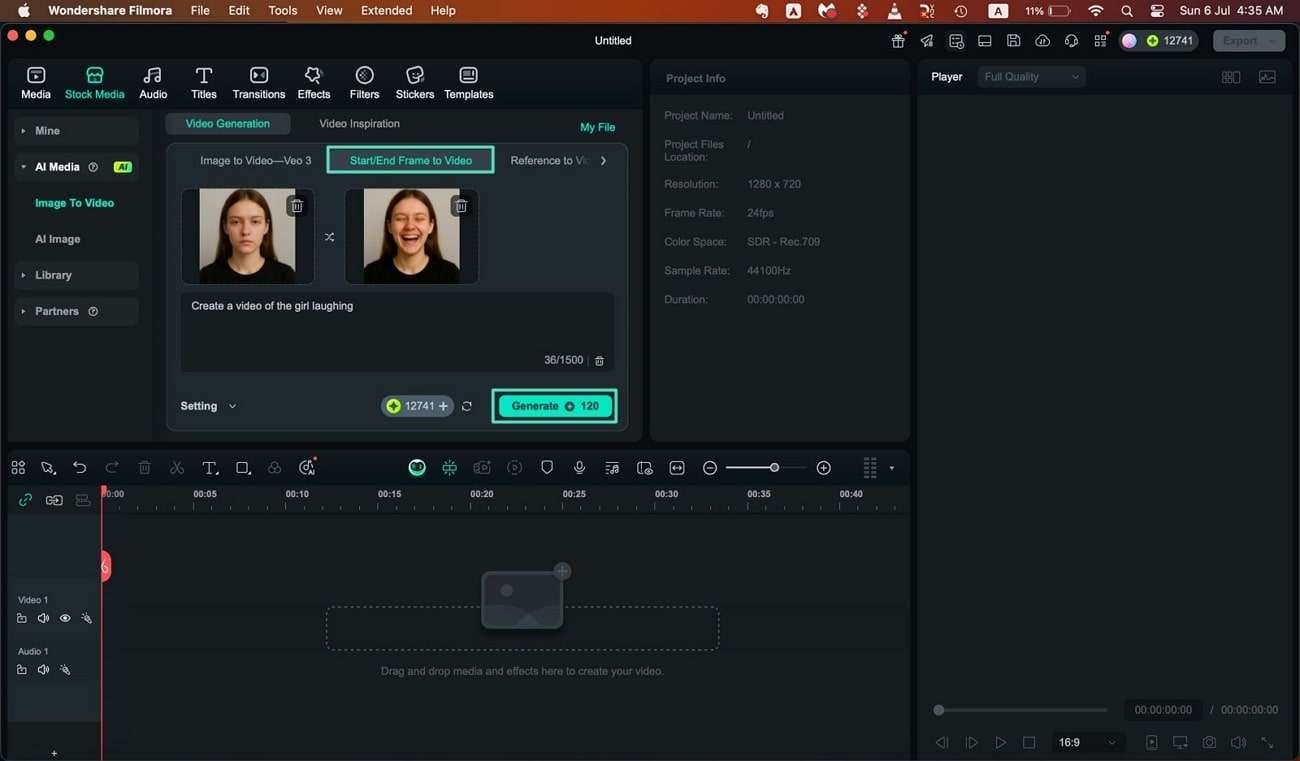Screen dimensions: 1300x761
Task: Delete the end frame image
Action: pyautogui.click(x=461, y=206)
